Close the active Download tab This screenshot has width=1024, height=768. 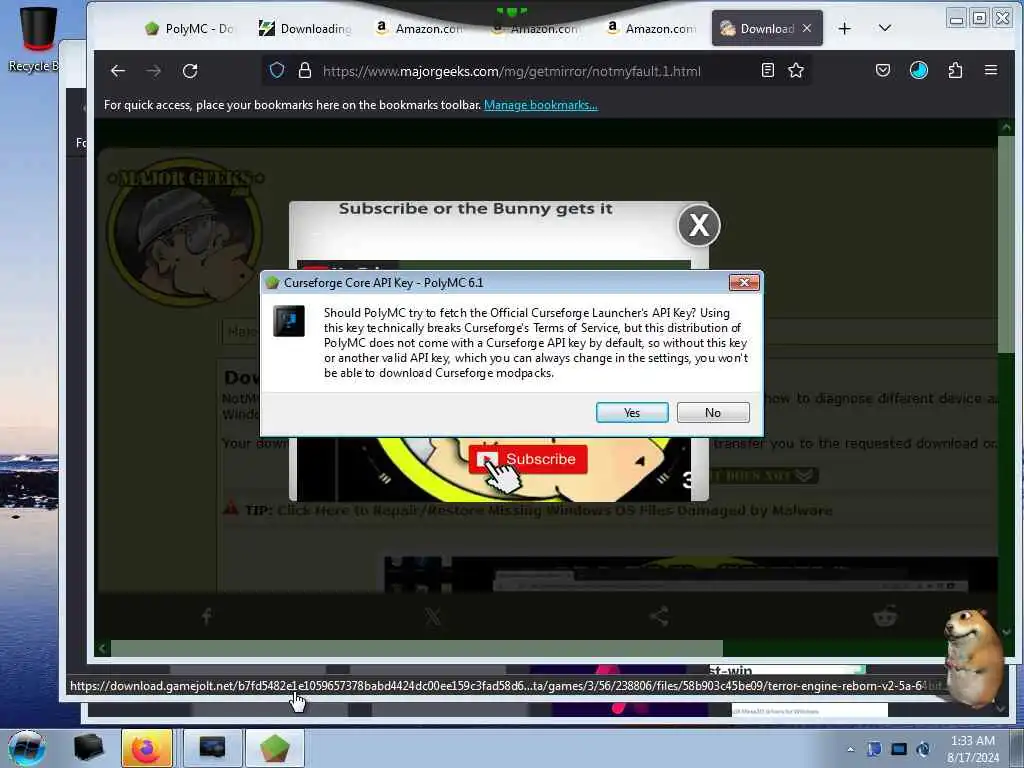point(807,28)
